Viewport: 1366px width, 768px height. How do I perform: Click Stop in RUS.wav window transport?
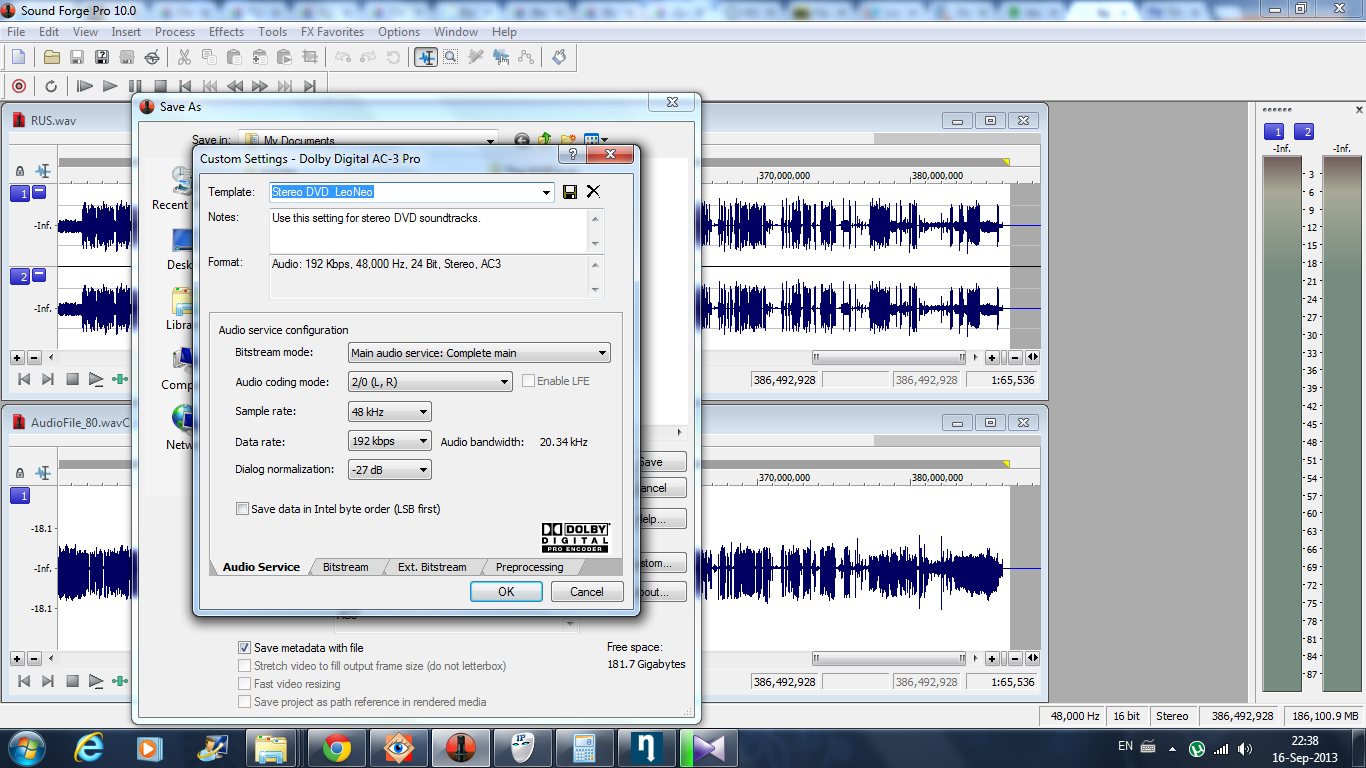point(72,379)
